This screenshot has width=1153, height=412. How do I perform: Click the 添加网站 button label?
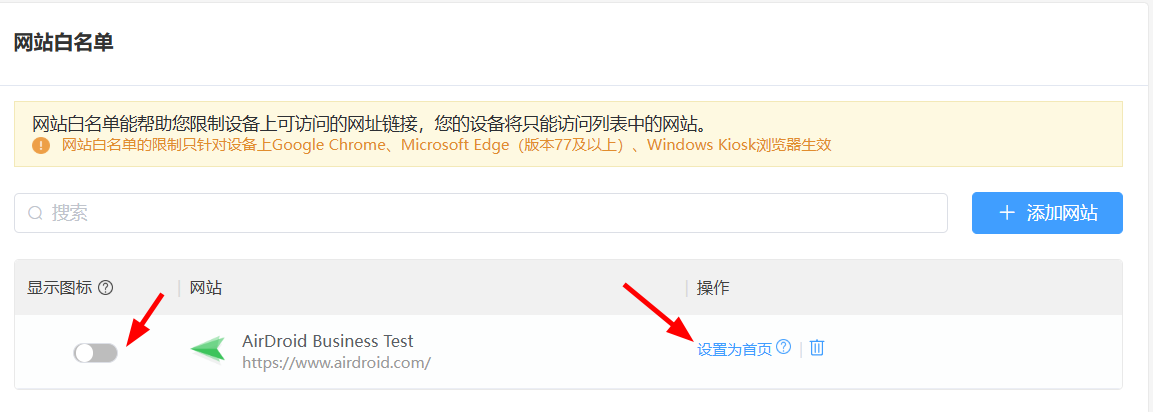point(1063,213)
